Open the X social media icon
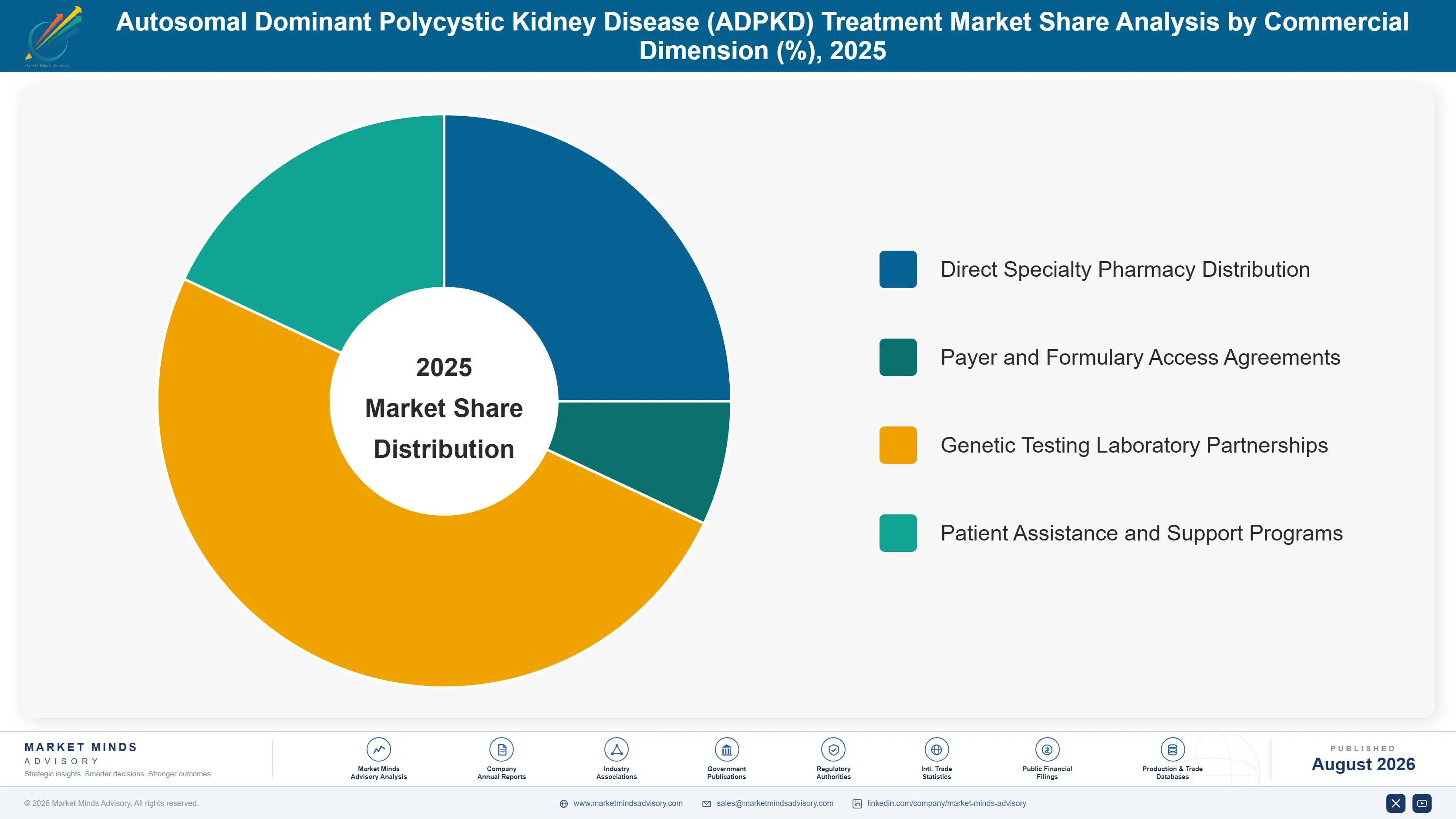The width and height of the screenshot is (1456, 819). (1395, 803)
